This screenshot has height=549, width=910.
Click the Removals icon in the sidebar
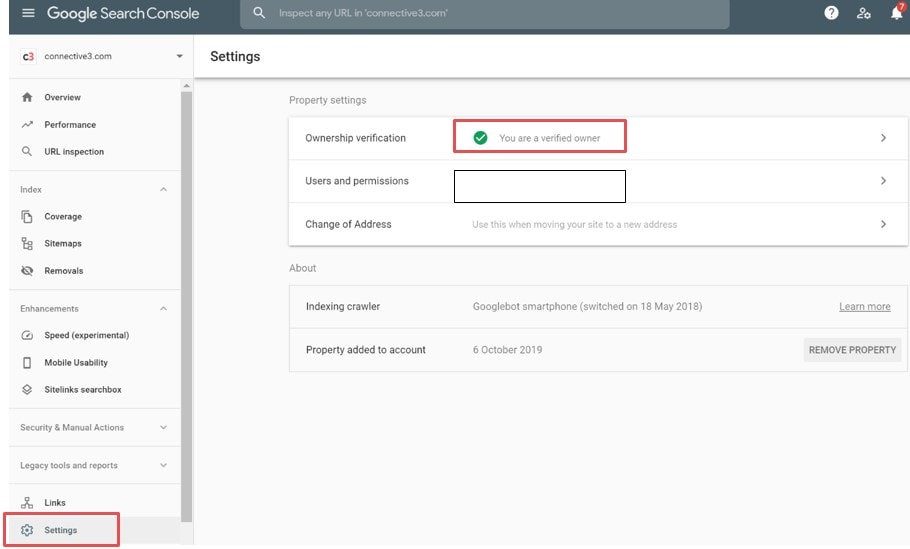pyautogui.click(x=27, y=271)
